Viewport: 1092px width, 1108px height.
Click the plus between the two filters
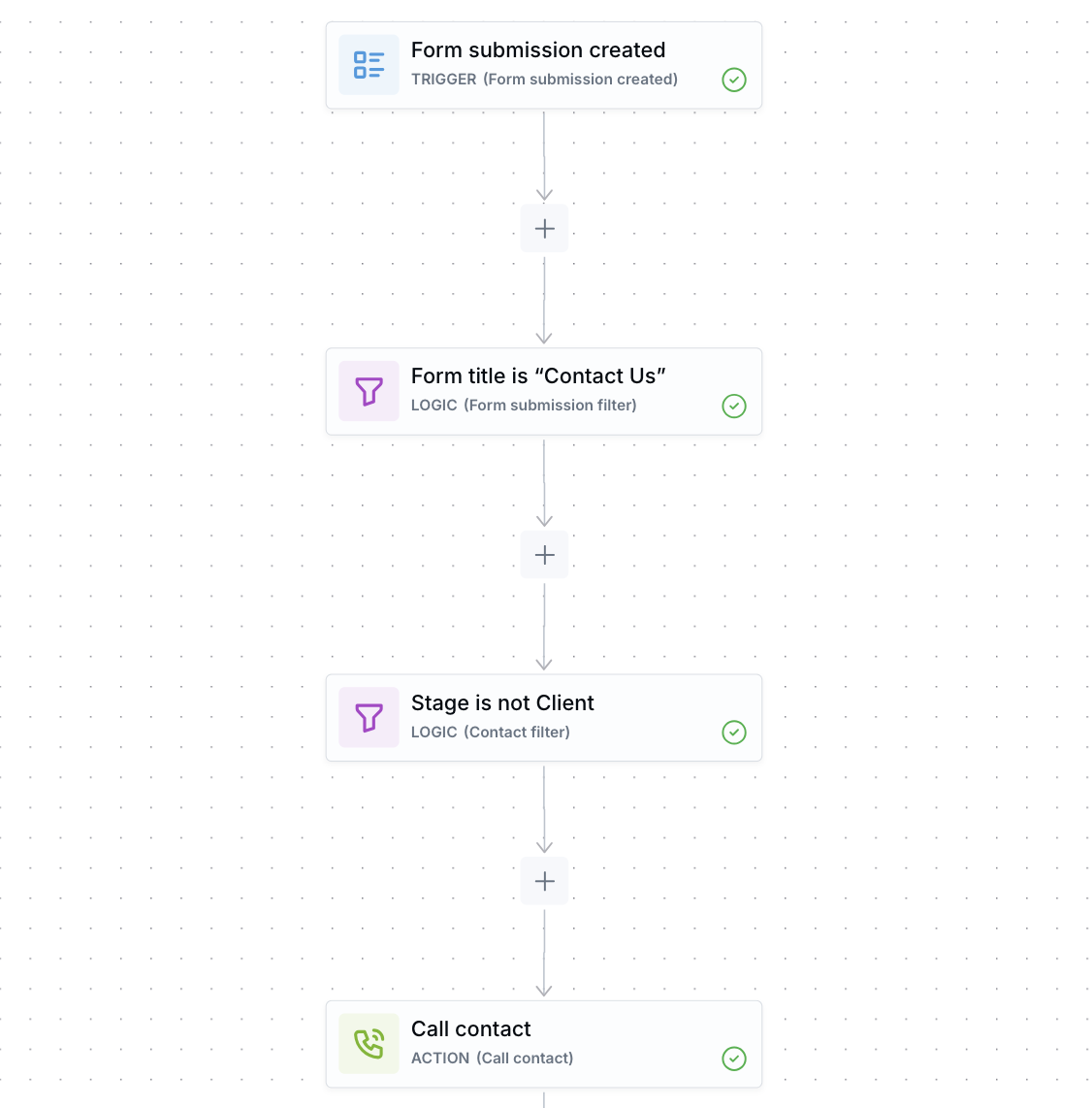[544, 555]
